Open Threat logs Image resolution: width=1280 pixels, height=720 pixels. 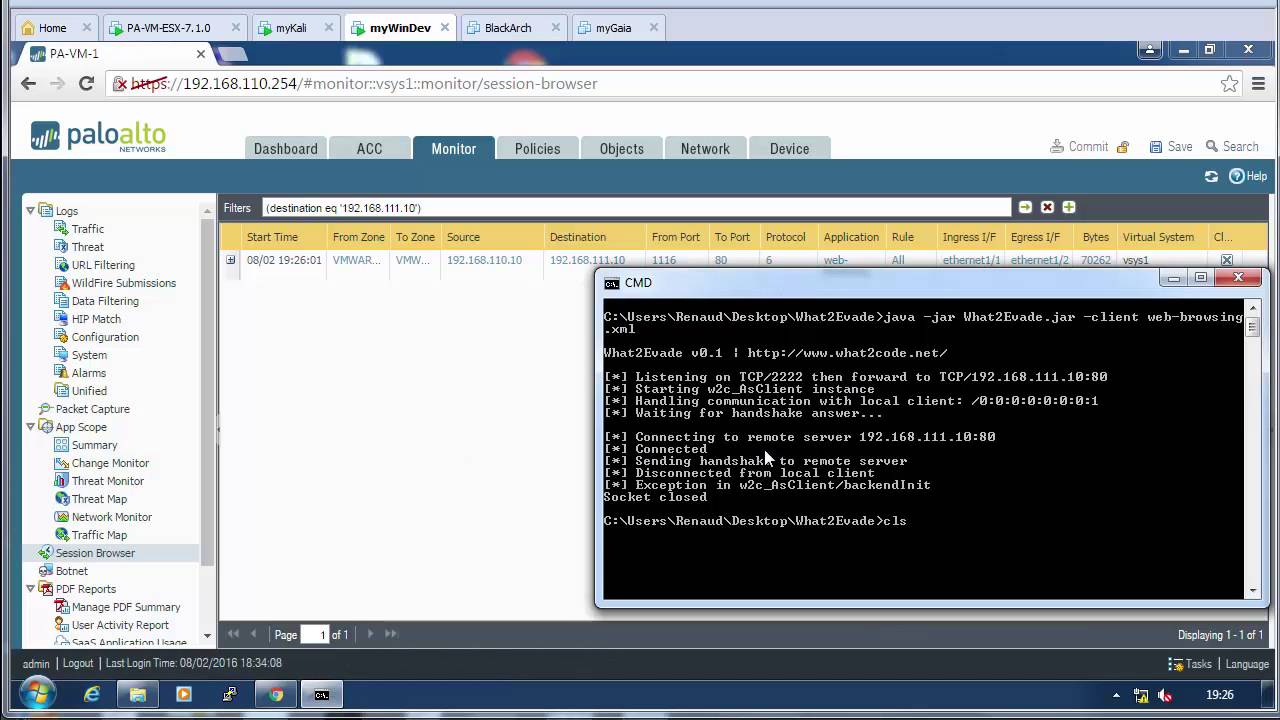tap(87, 247)
